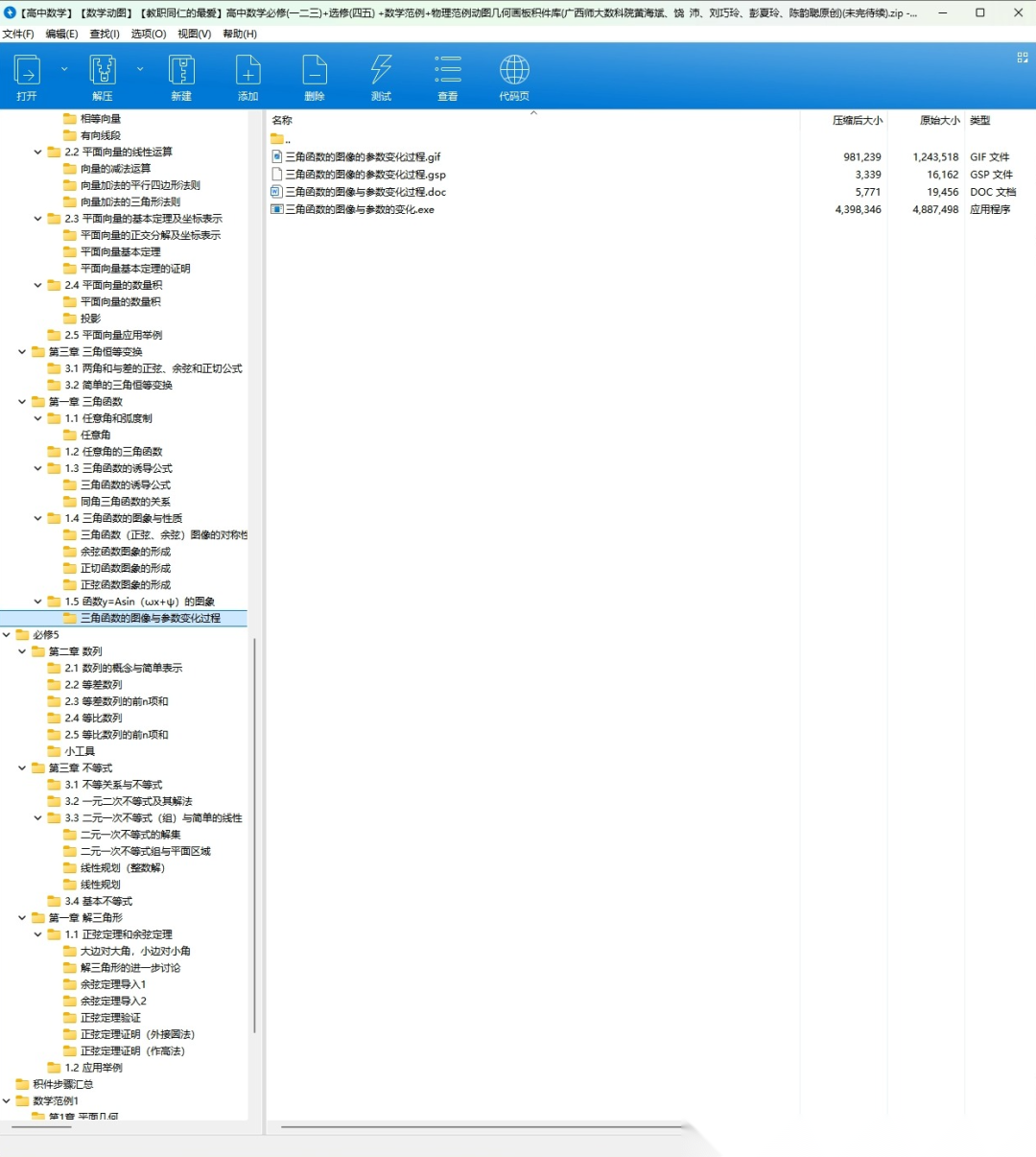This screenshot has height=1157, width=1036.
Task: Click the folder tree vertical scrollbar
Action: pyautogui.click(x=254, y=835)
